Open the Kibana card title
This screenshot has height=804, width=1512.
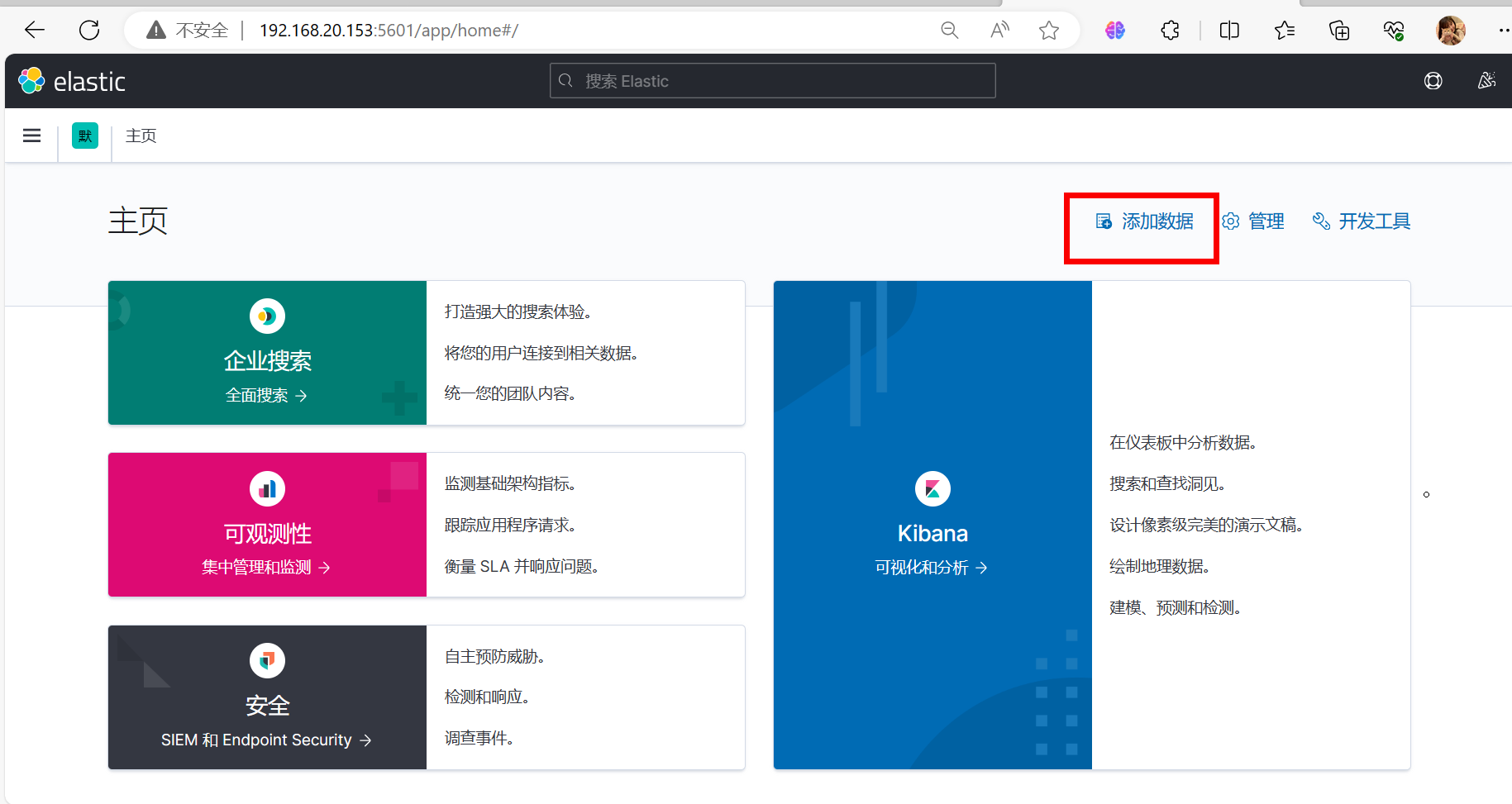pos(932,534)
